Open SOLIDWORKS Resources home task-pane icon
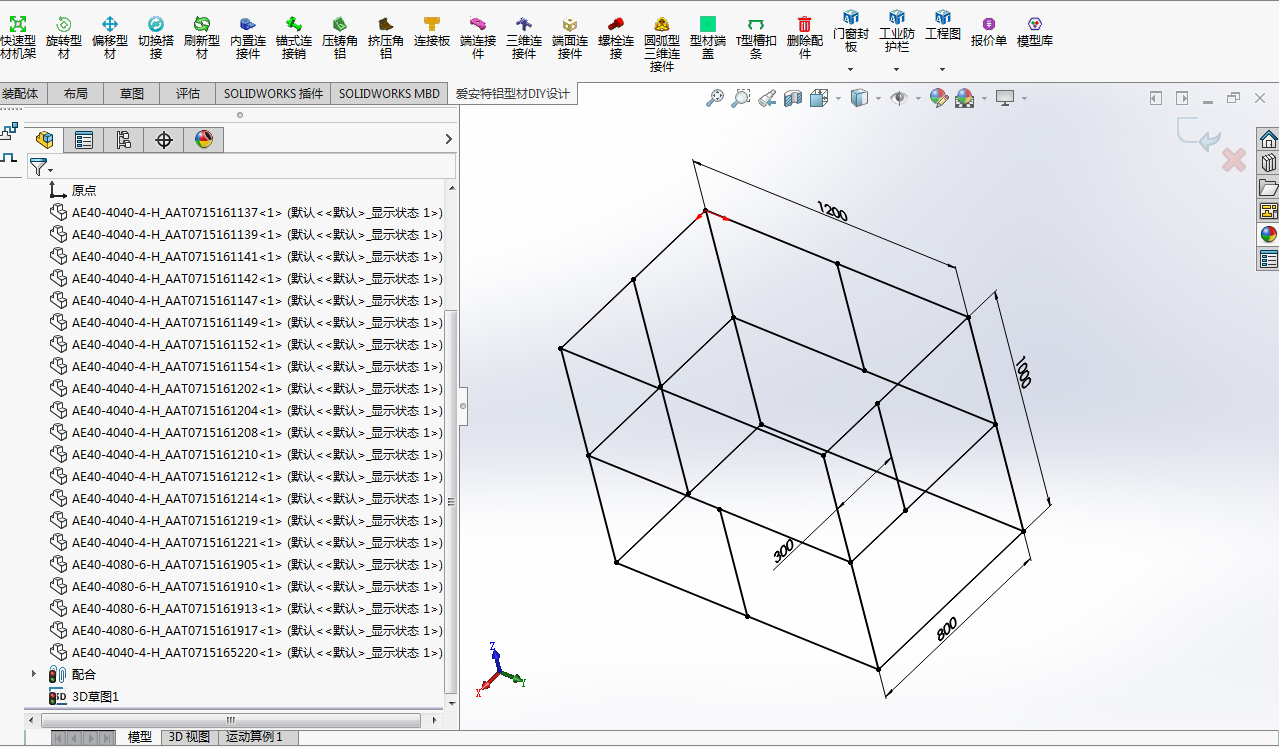Image resolution: width=1279 pixels, height=748 pixels. click(x=1268, y=139)
